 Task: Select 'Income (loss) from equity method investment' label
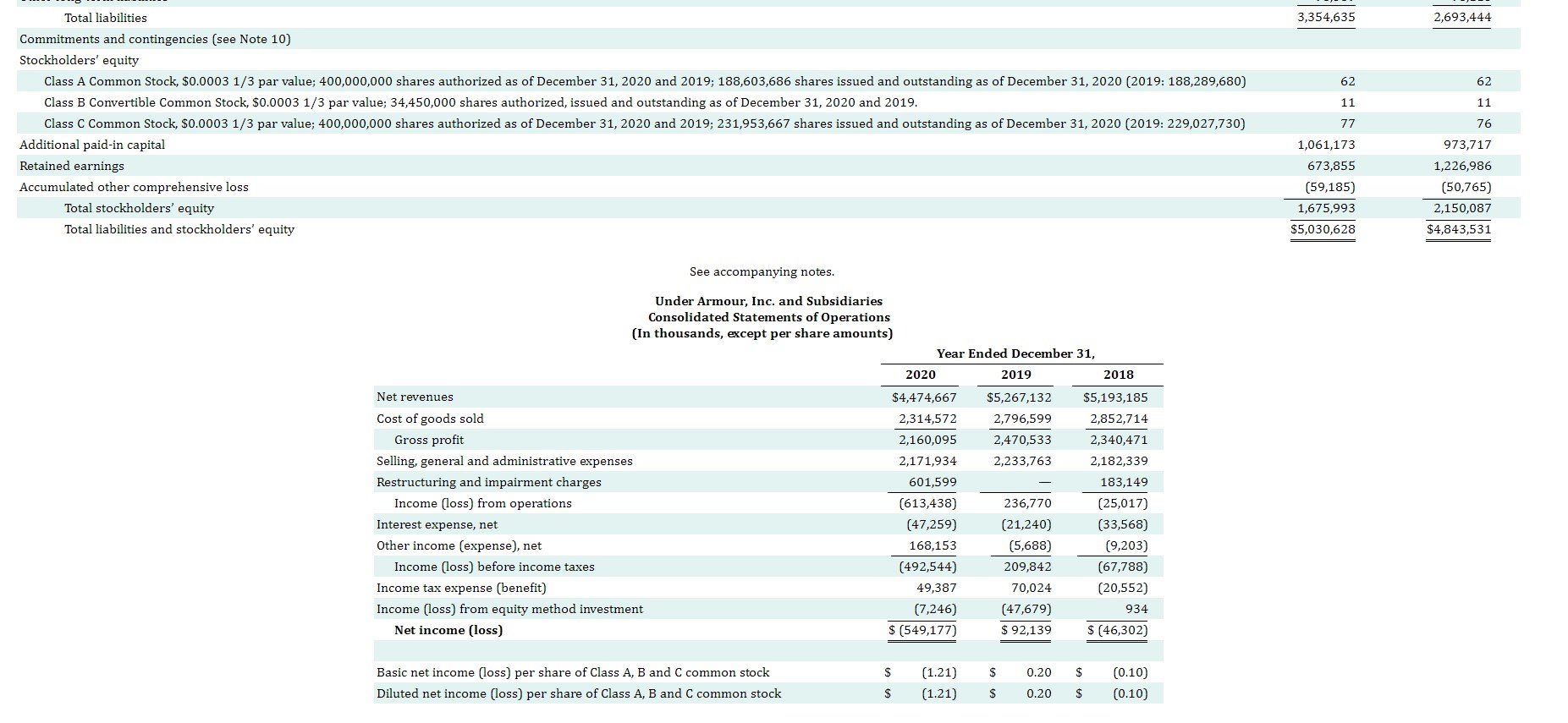[x=509, y=609]
